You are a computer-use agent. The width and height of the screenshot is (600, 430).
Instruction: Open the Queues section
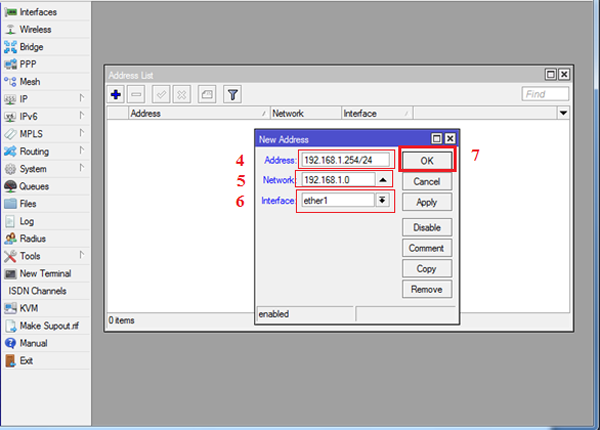click(x=34, y=186)
